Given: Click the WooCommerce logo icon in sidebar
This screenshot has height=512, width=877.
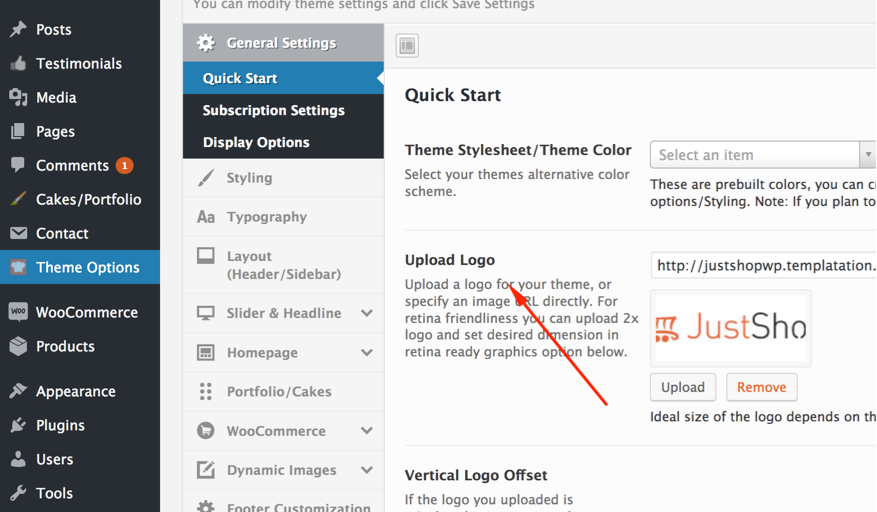Looking at the screenshot, I should [18, 312].
